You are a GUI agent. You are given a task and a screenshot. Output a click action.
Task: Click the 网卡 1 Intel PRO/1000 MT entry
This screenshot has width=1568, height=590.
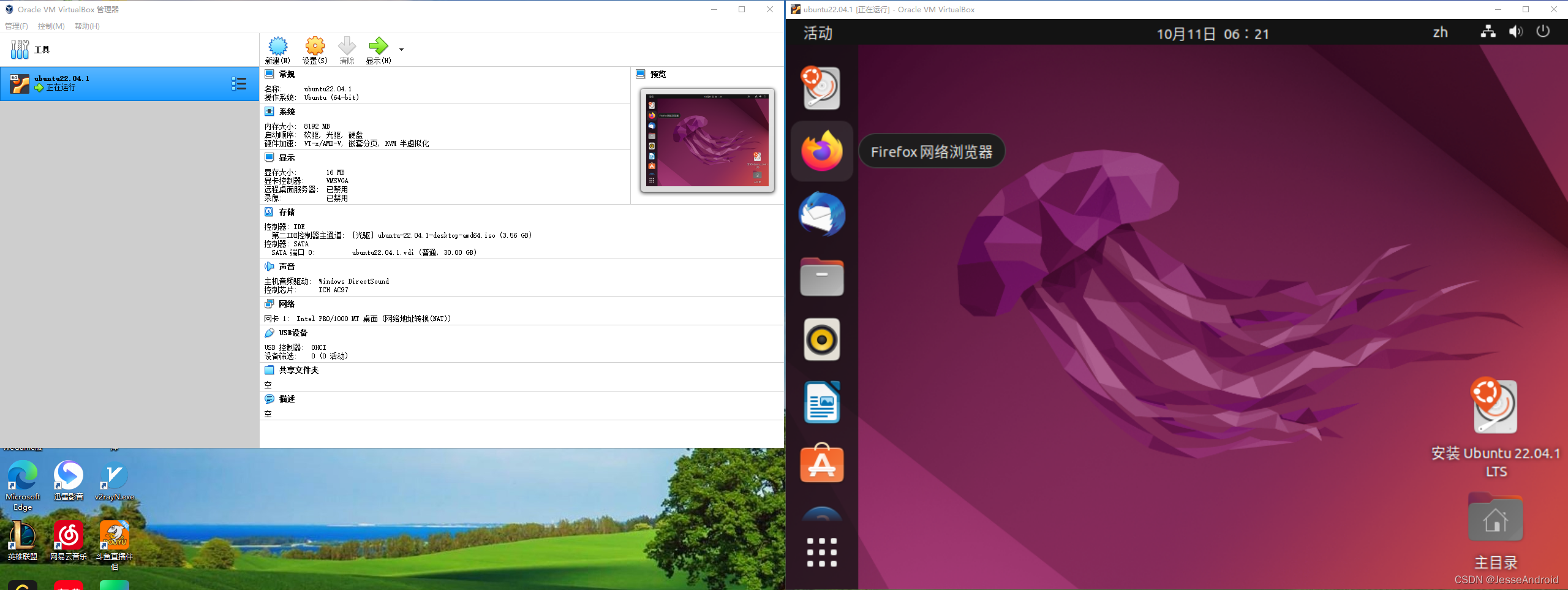coord(358,319)
